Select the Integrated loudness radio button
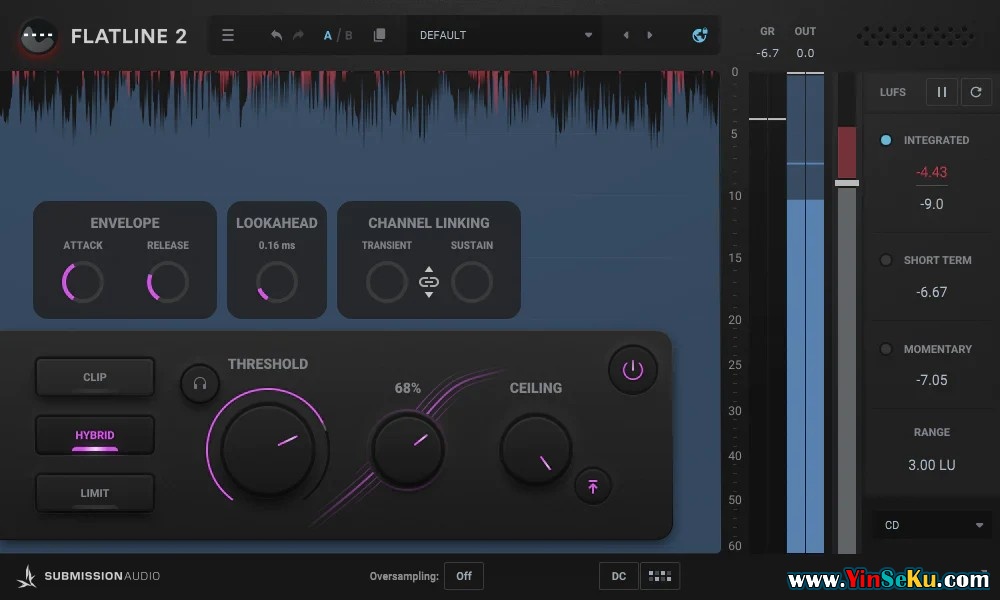1000x600 pixels. (x=886, y=140)
